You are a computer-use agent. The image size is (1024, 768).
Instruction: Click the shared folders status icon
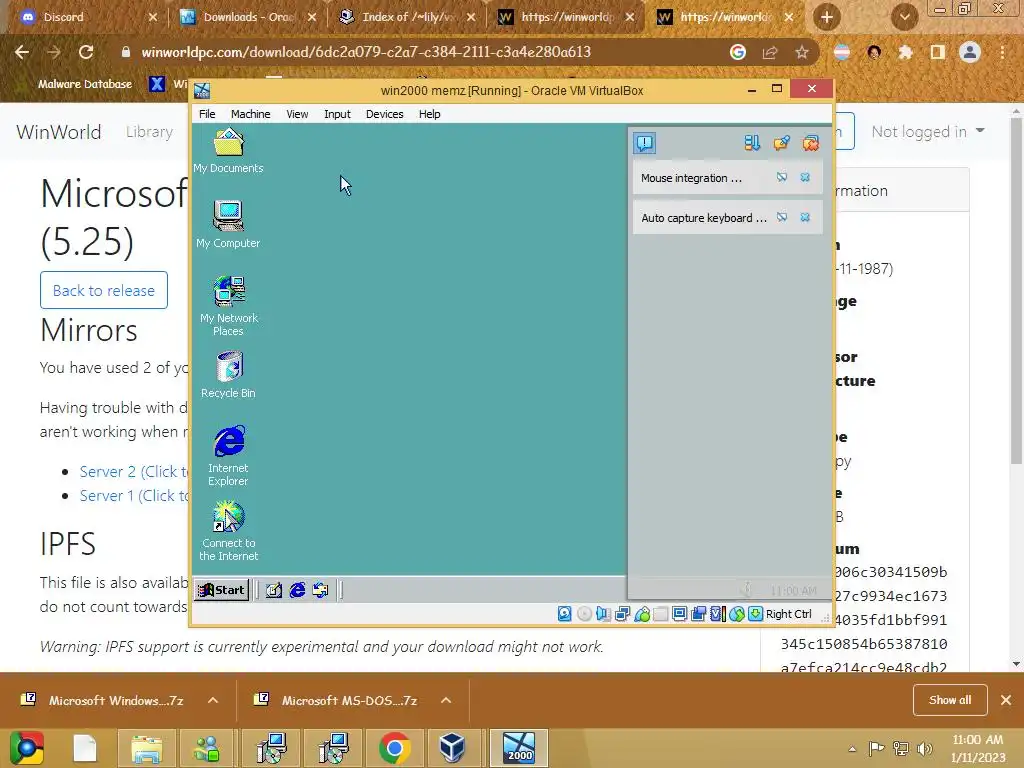[x=660, y=614]
